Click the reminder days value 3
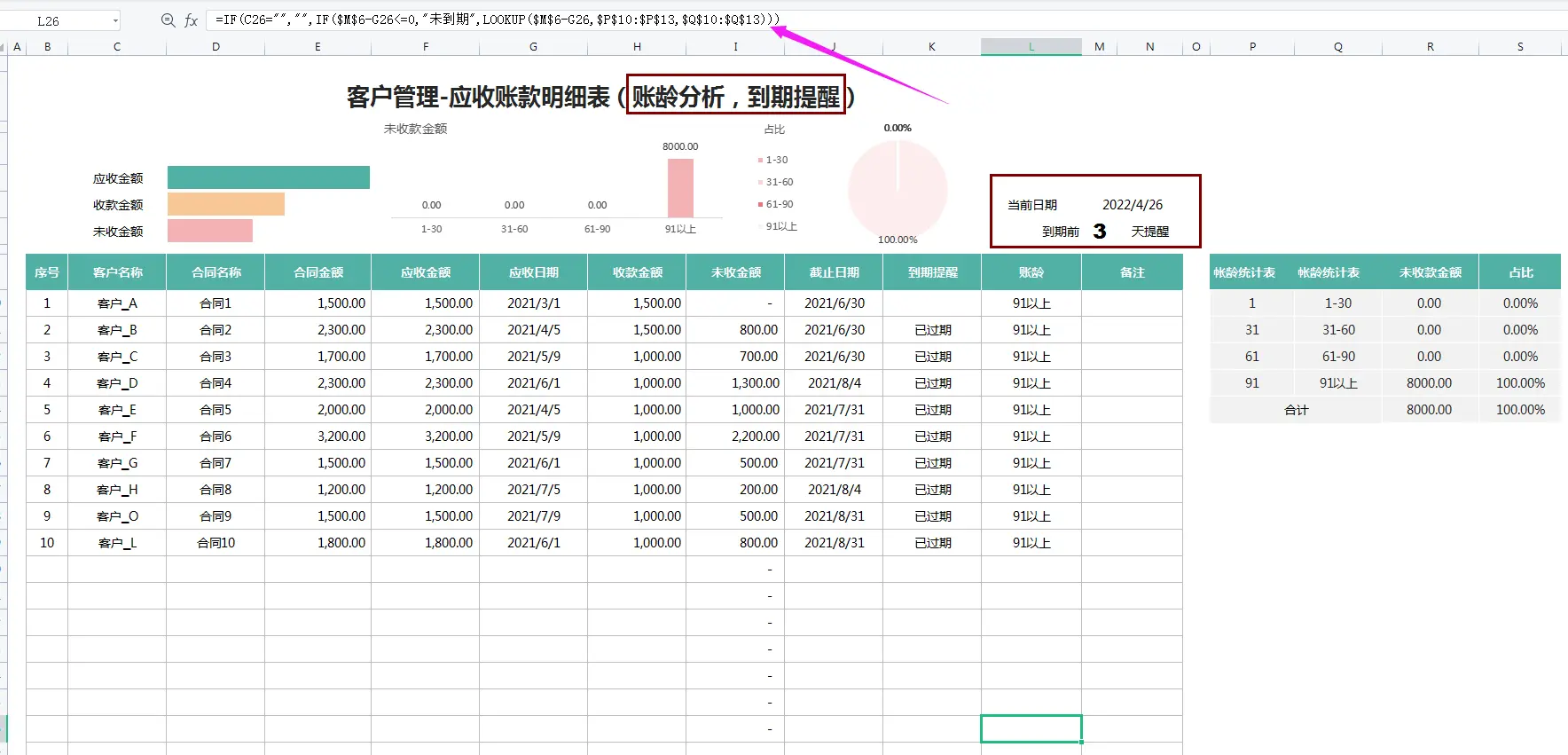The height and width of the screenshot is (755, 1568). click(1100, 232)
